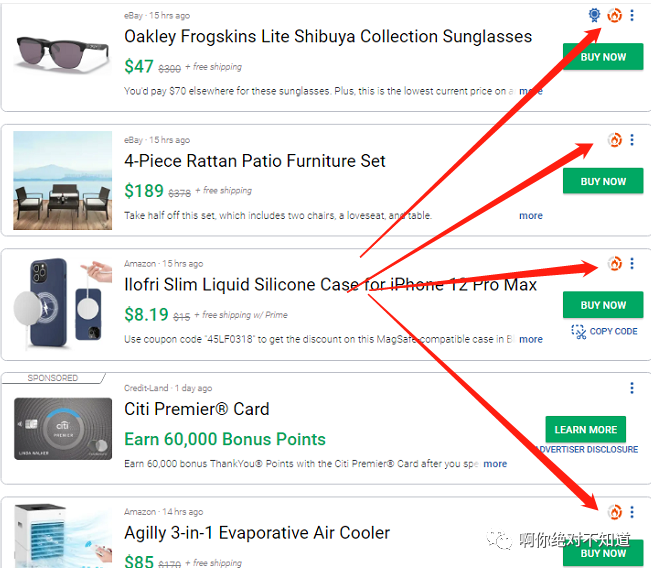Viewport: 651px width, 568px height.
Task: Open the Agilly 3-in-1 Evaporative Air Cooler title
Action: click(257, 533)
